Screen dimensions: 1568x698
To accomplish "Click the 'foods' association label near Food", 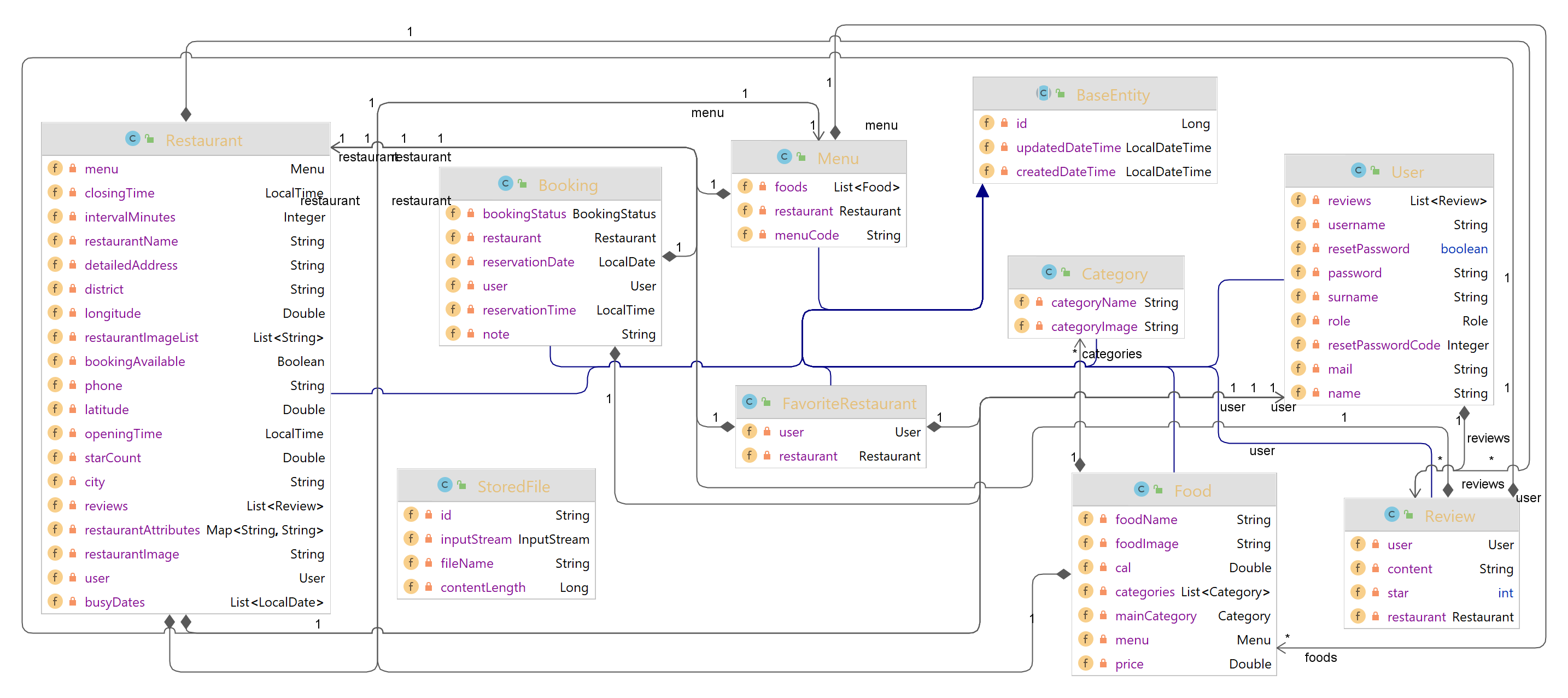I will click(1320, 657).
